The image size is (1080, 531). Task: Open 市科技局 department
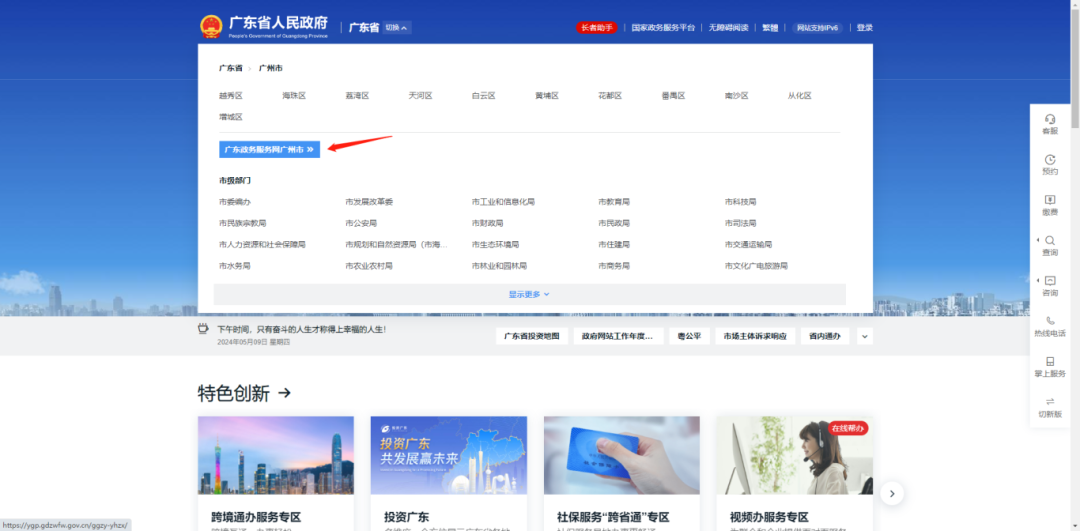(x=740, y=202)
